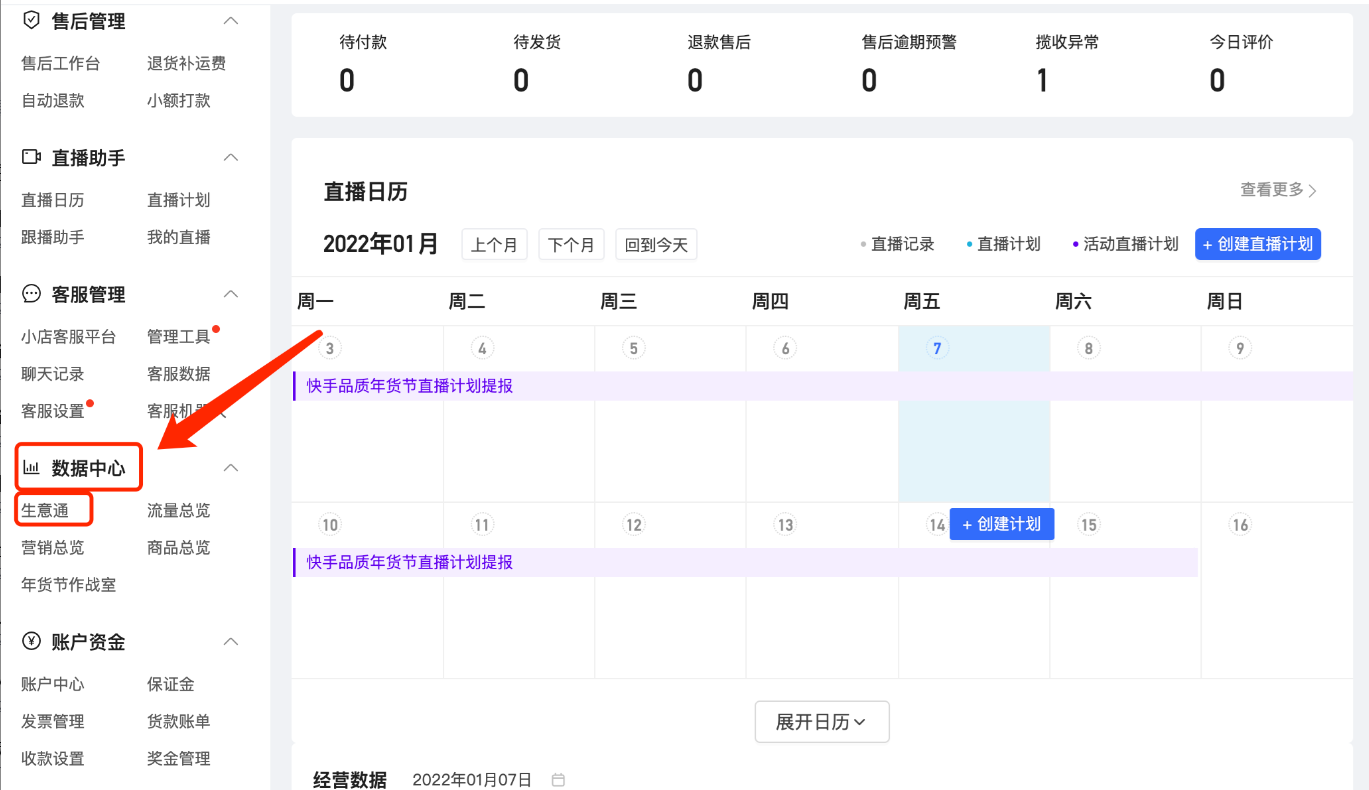The image size is (1369, 790).
Task: Collapse the 客服管理 section
Action: [x=231, y=294]
